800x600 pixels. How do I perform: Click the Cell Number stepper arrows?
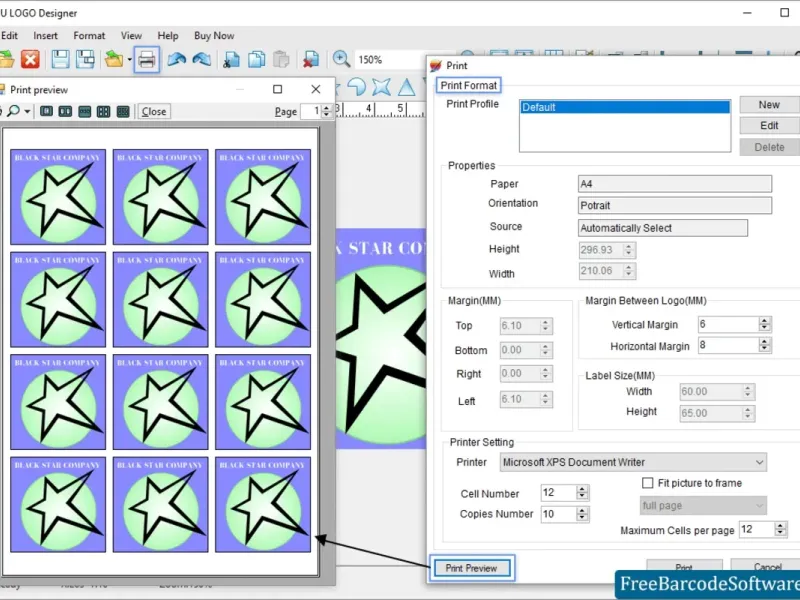582,492
